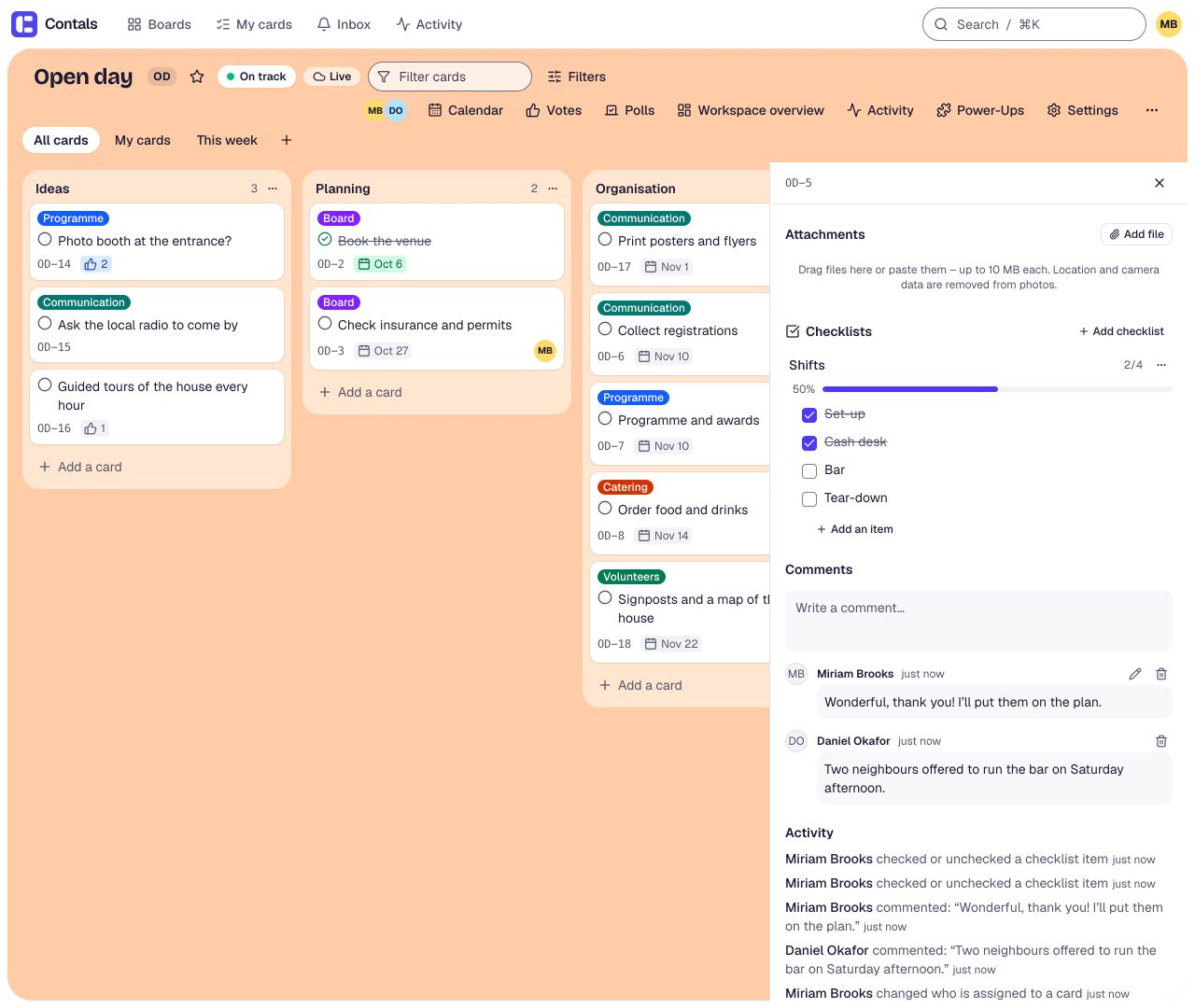
Task: Add an item to Shifts checklist
Action: 855,529
